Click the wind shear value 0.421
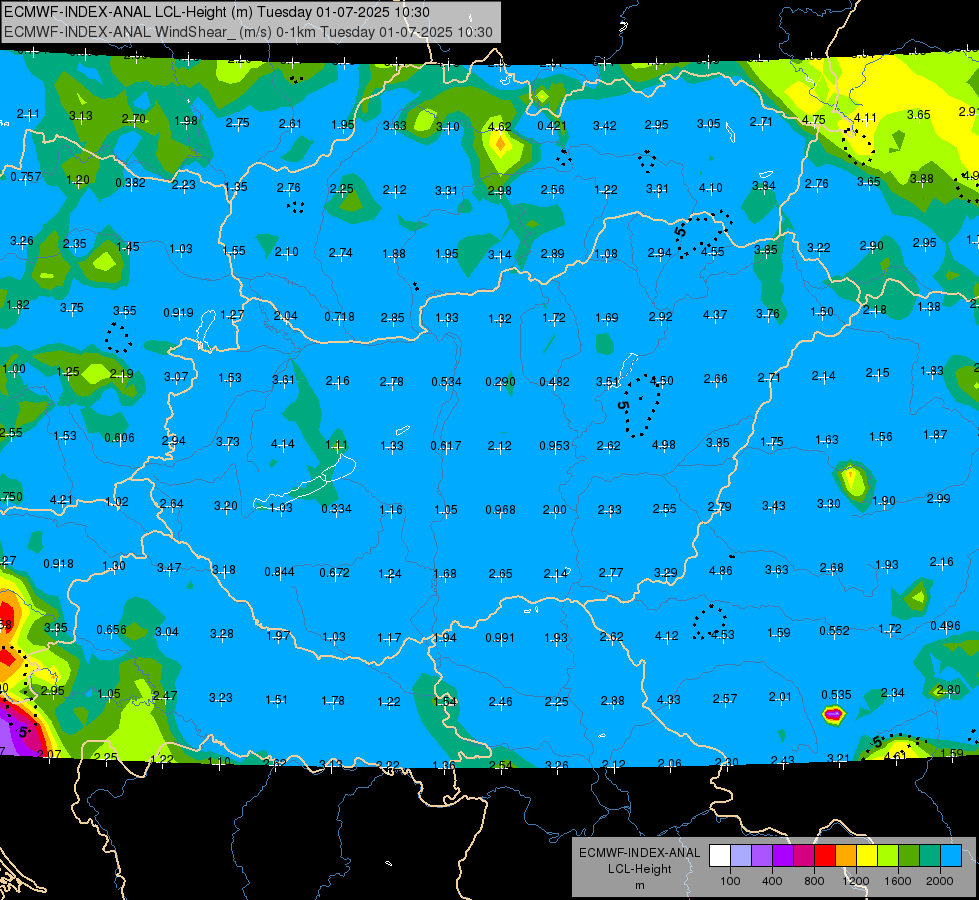The width and height of the screenshot is (979, 900). click(552, 126)
